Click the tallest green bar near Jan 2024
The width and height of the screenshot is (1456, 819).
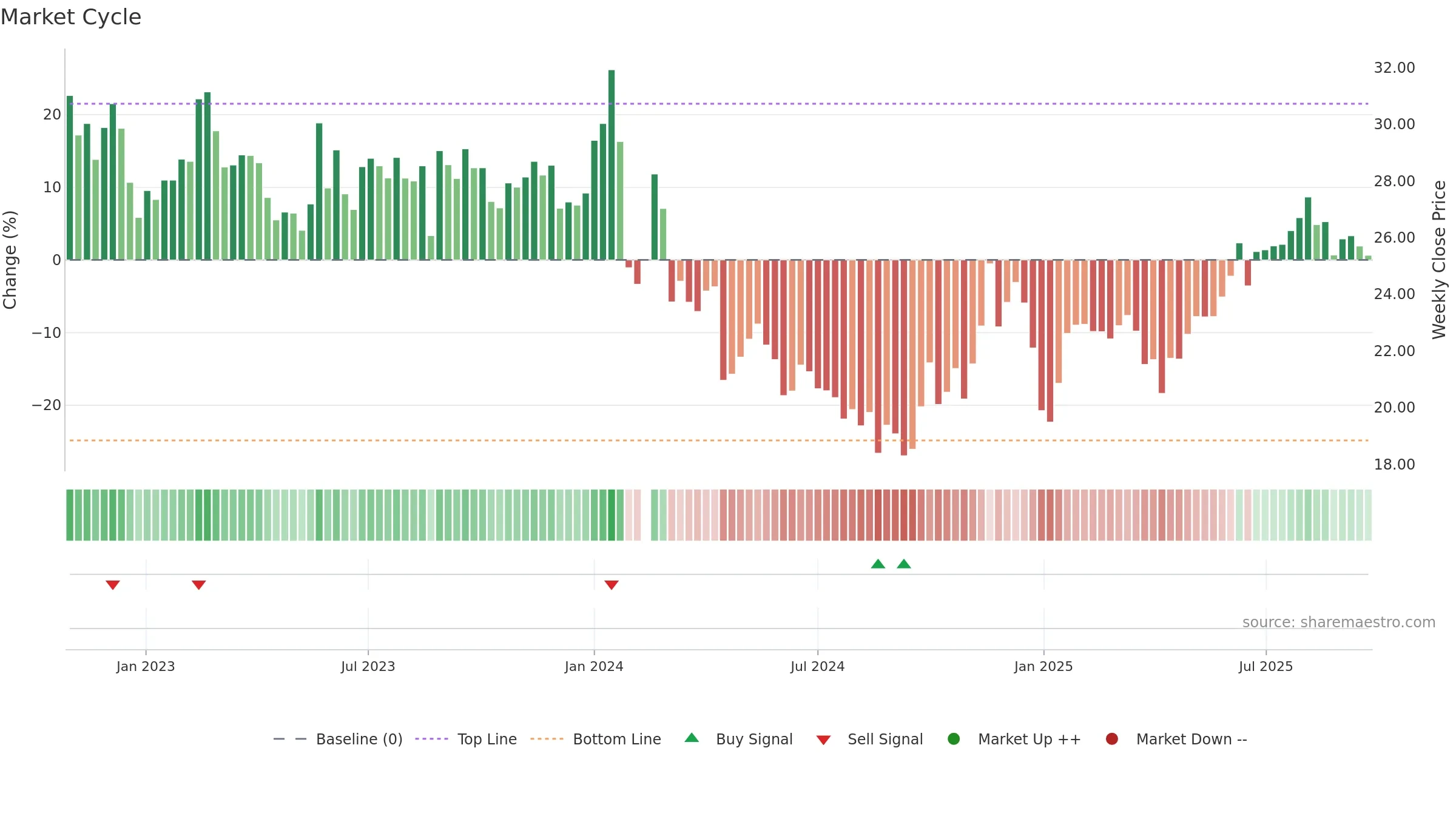[612, 164]
